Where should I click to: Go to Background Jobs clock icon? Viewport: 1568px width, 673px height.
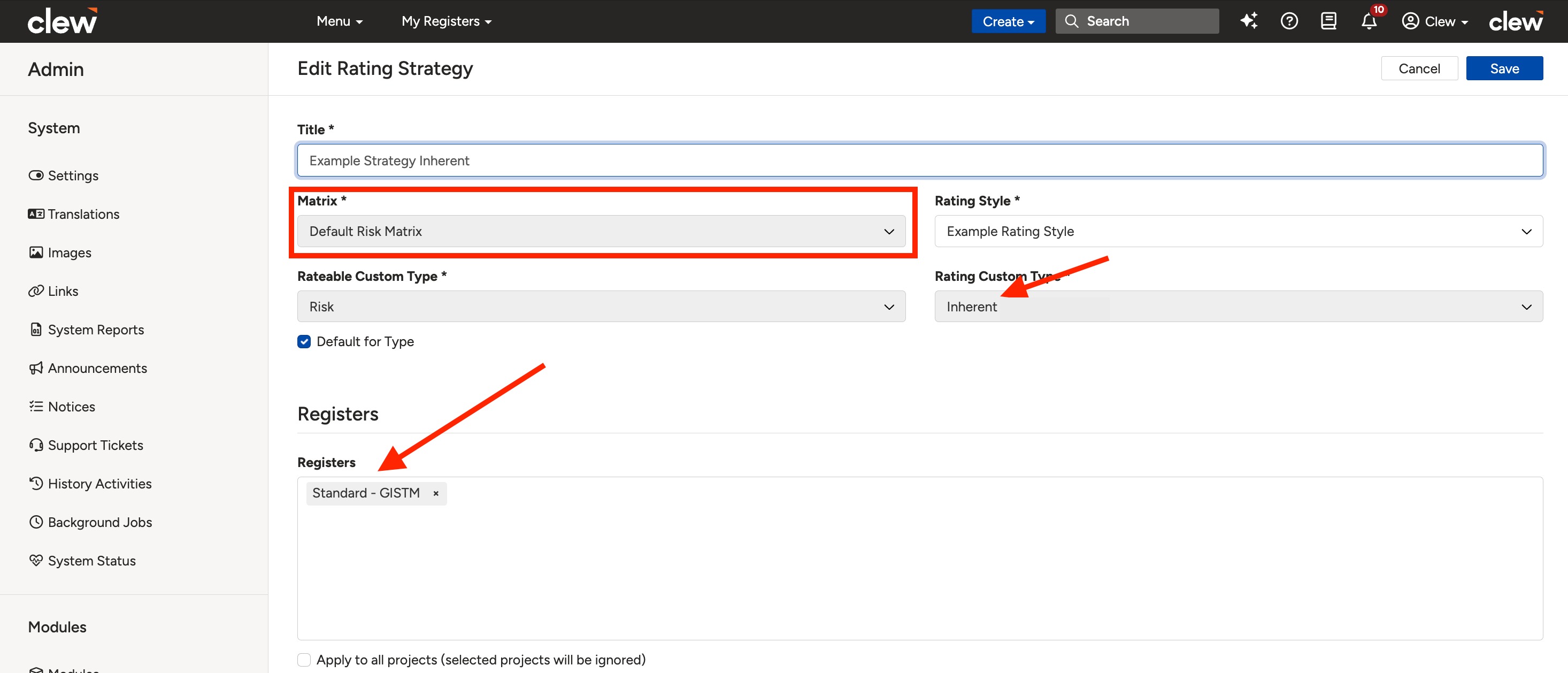(x=36, y=522)
